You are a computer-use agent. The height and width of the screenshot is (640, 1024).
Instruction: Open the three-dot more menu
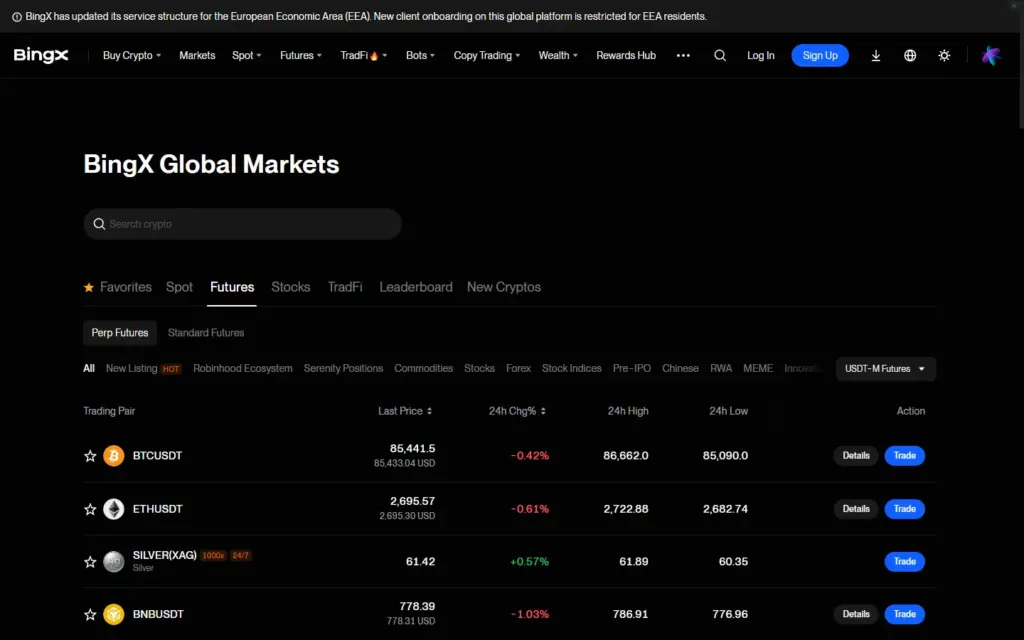pos(683,56)
